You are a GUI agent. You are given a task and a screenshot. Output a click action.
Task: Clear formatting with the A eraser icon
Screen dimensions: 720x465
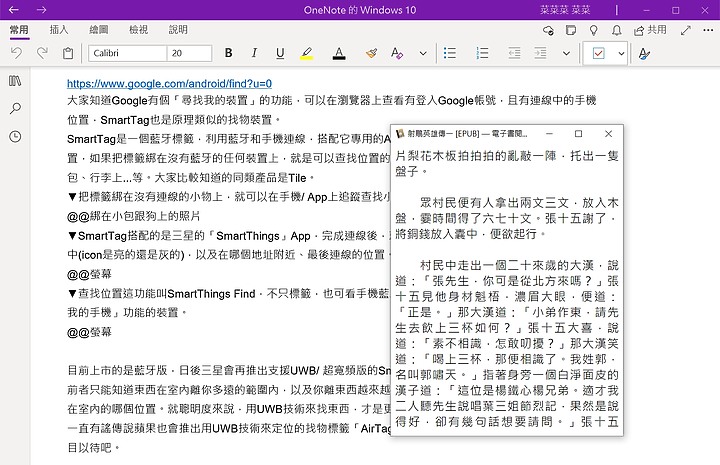[x=397, y=53]
